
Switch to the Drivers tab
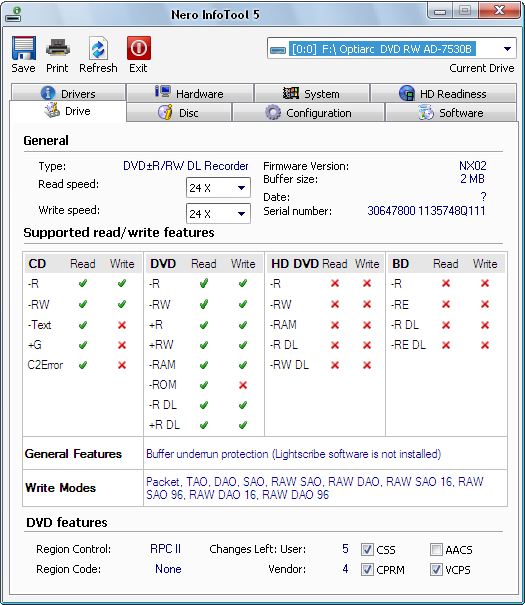click(68, 93)
